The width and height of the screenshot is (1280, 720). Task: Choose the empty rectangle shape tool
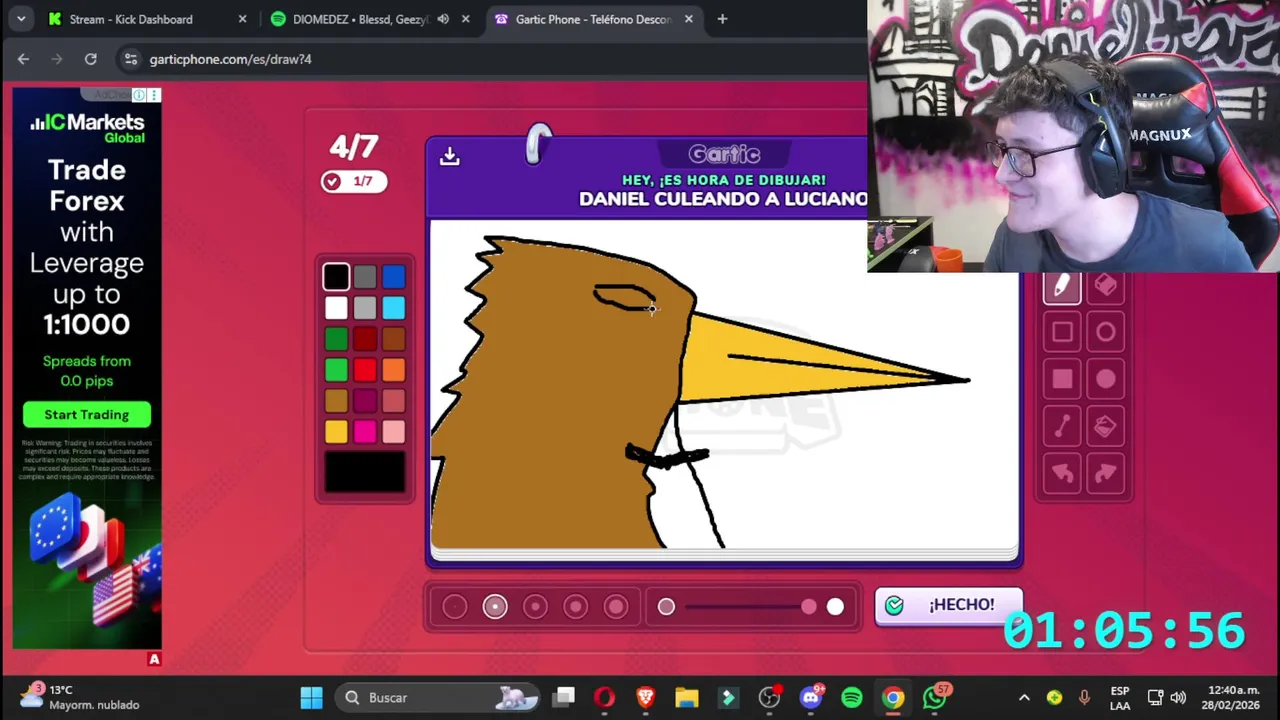point(1062,332)
